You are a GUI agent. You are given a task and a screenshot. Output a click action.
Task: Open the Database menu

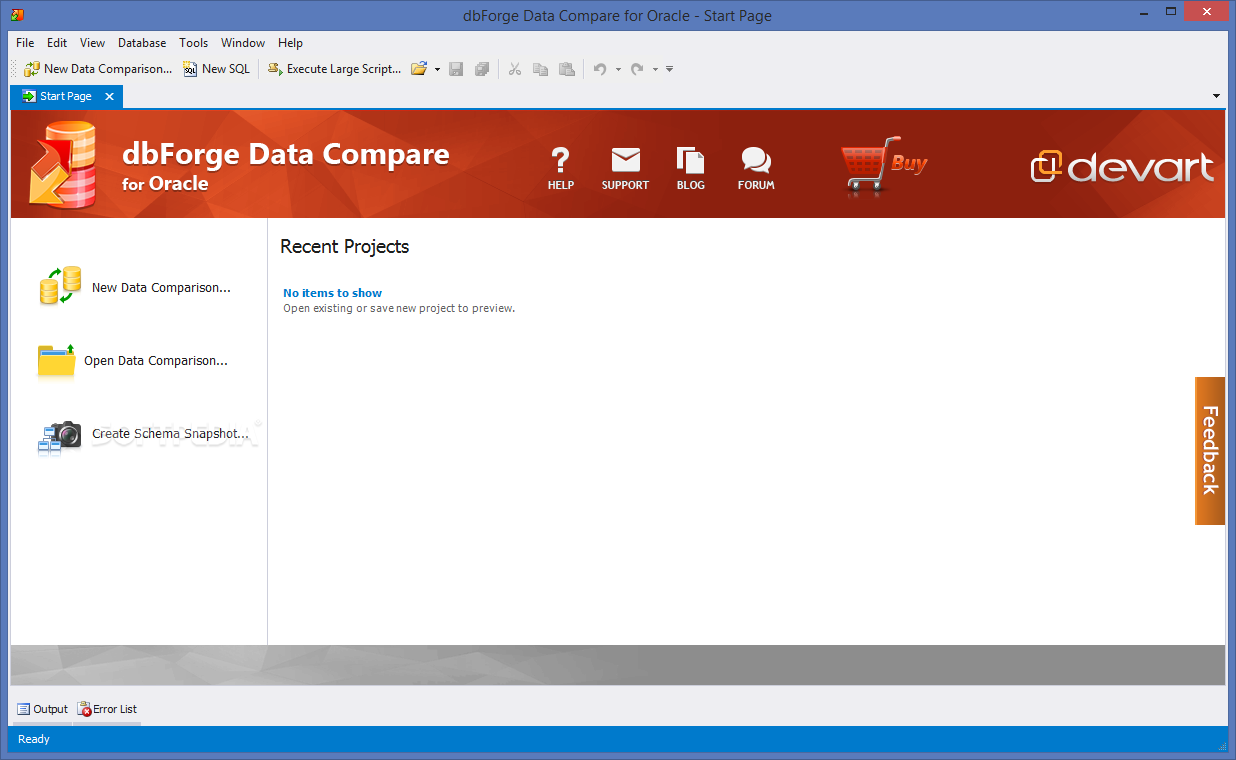[142, 43]
